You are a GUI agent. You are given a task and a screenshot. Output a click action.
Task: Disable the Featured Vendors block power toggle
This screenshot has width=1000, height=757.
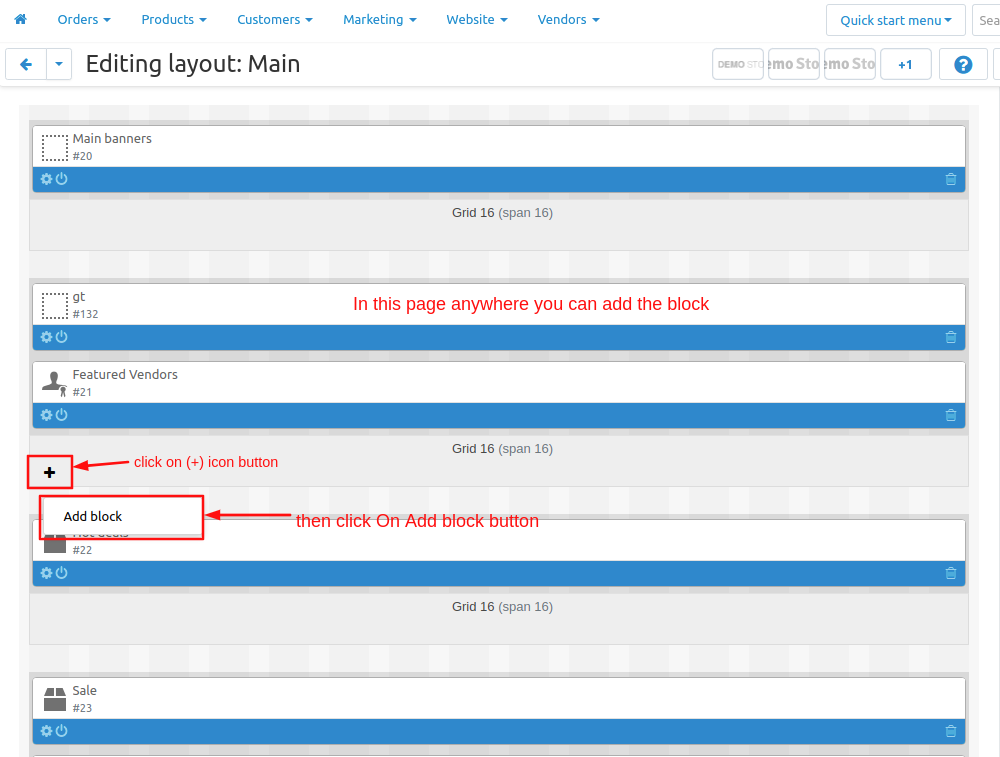tap(61, 415)
